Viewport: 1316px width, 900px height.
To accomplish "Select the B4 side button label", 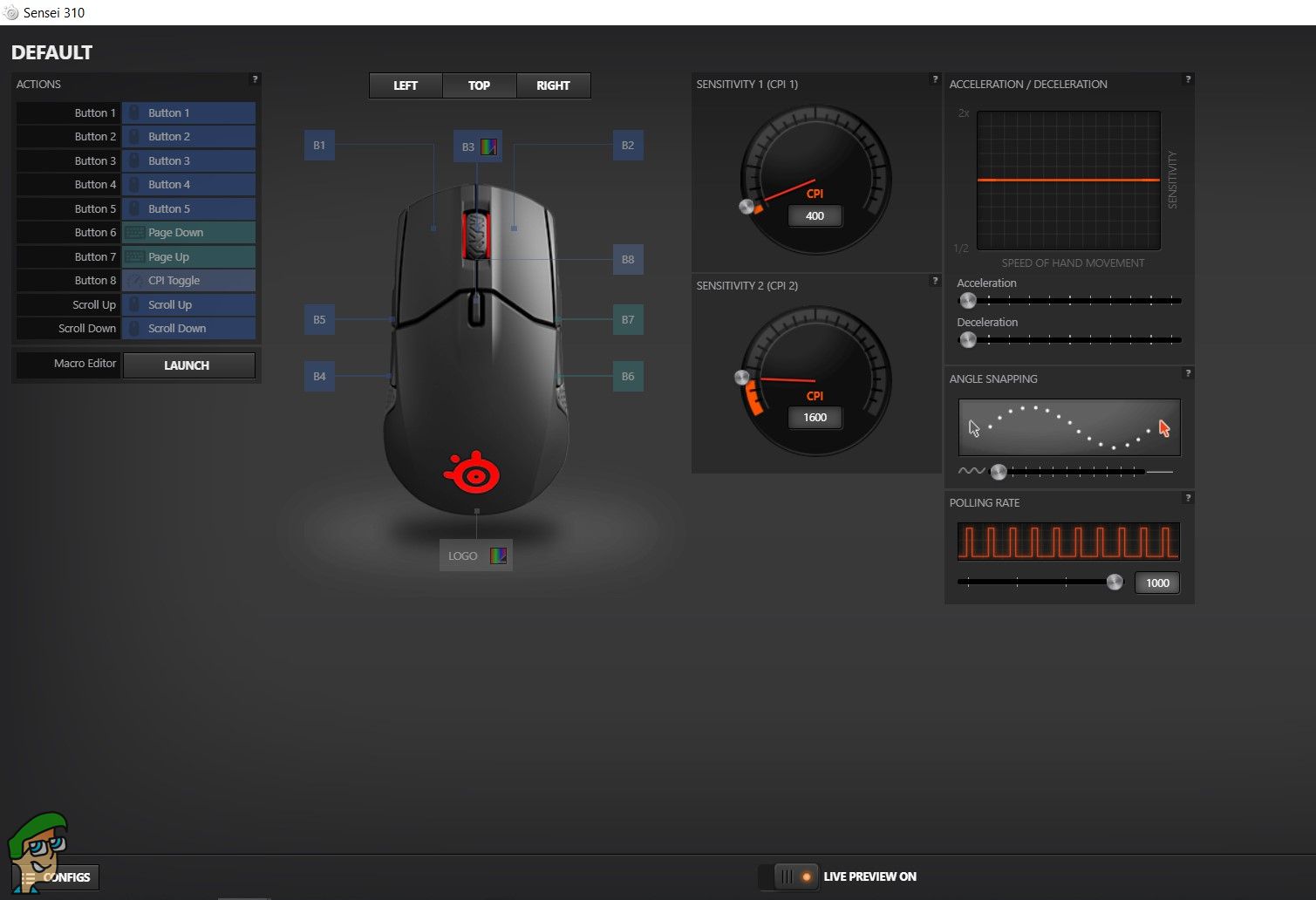I will point(319,377).
